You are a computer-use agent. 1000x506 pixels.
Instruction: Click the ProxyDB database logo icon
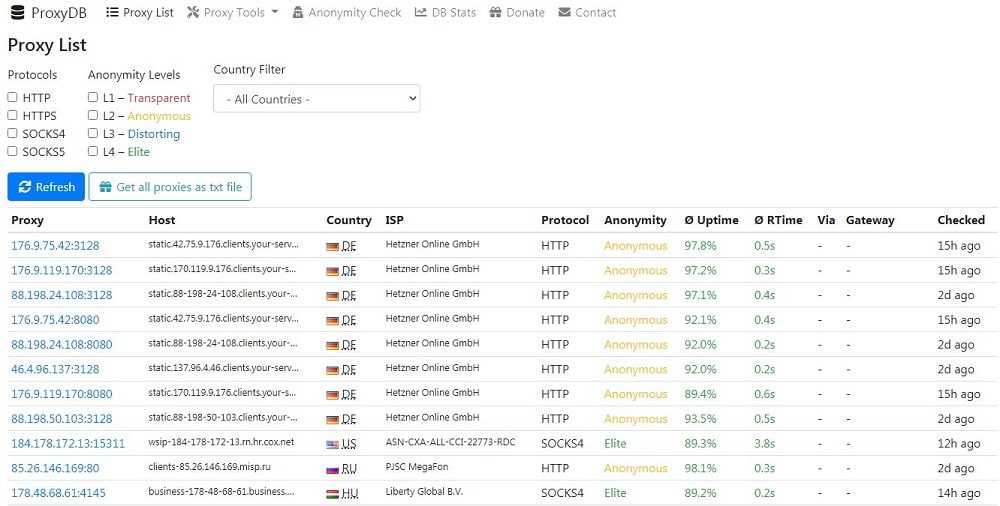coord(17,13)
